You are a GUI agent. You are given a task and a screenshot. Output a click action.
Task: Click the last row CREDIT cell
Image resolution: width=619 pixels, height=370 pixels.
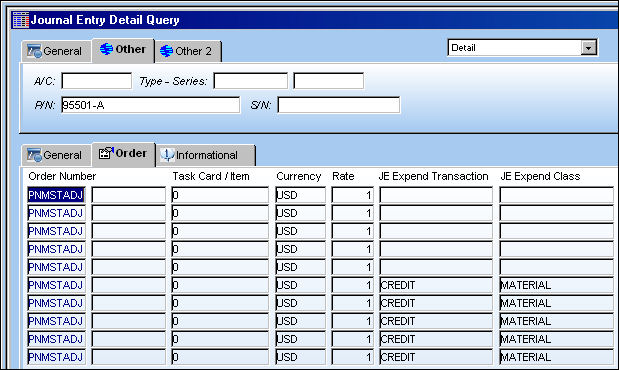pos(436,357)
